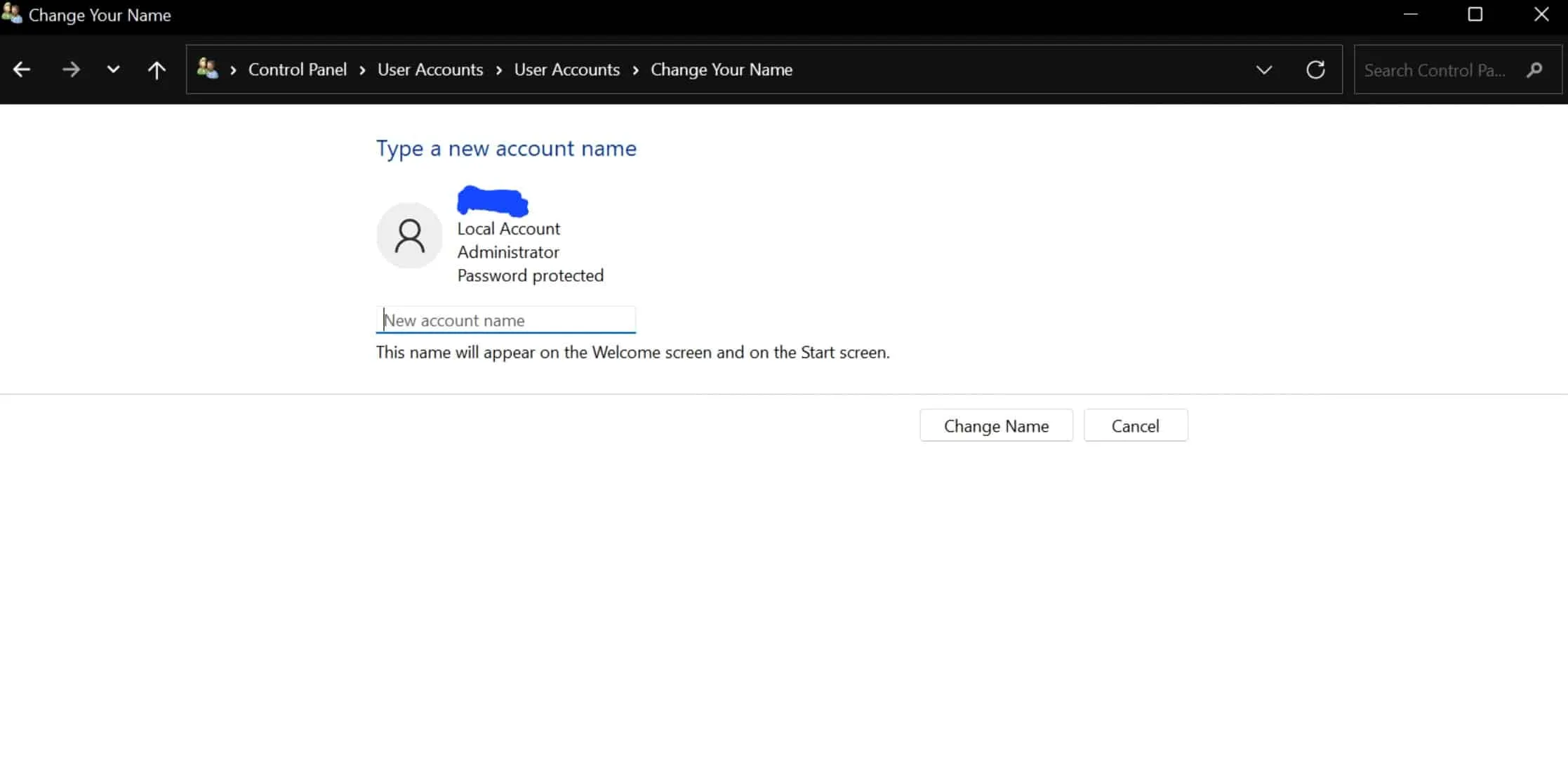Click the breadcrumb dropdown expander arrow
The width and height of the screenshot is (1568, 771).
pyautogui.click(x=1264, y=69)
